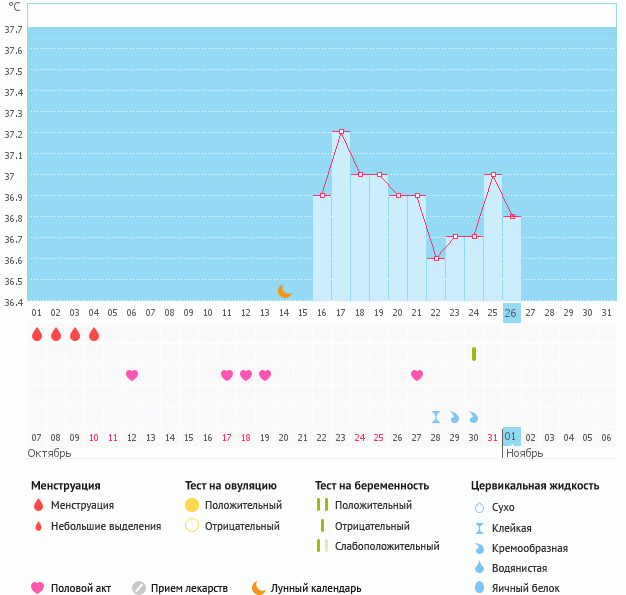The height and width of the screenshot is (595, 626).
Task: Click the moon icon on cycle day 14
Action: 285,290
